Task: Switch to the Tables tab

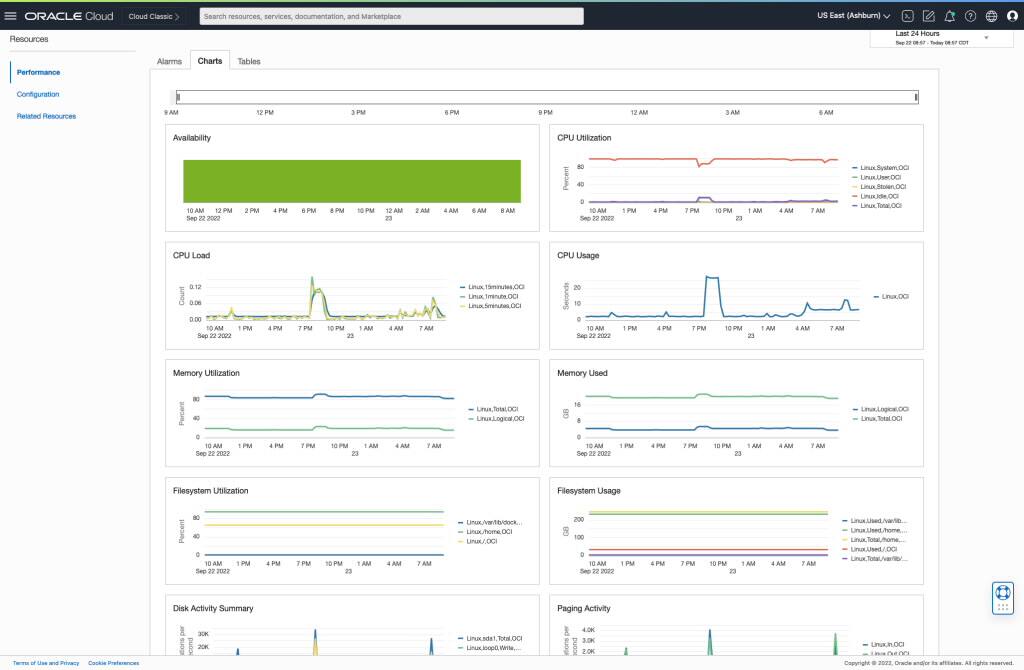Action: coord(249,60)
